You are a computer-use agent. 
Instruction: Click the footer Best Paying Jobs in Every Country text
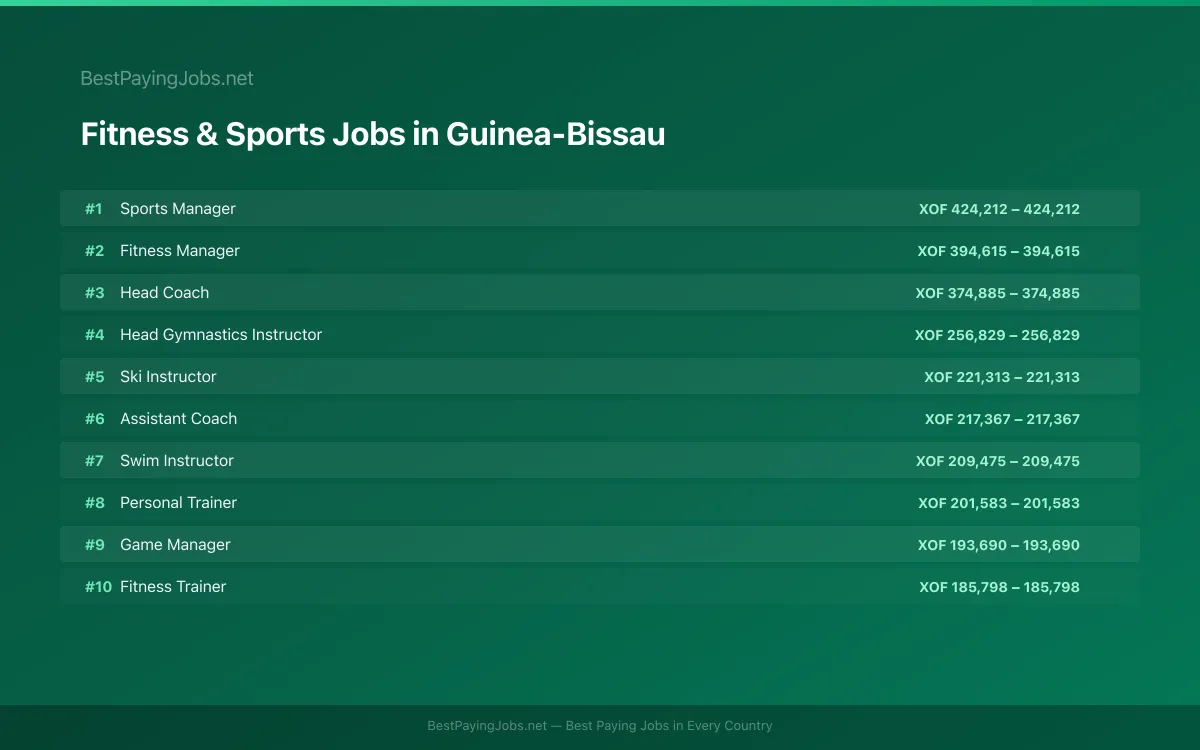click(x=669, y=726)
